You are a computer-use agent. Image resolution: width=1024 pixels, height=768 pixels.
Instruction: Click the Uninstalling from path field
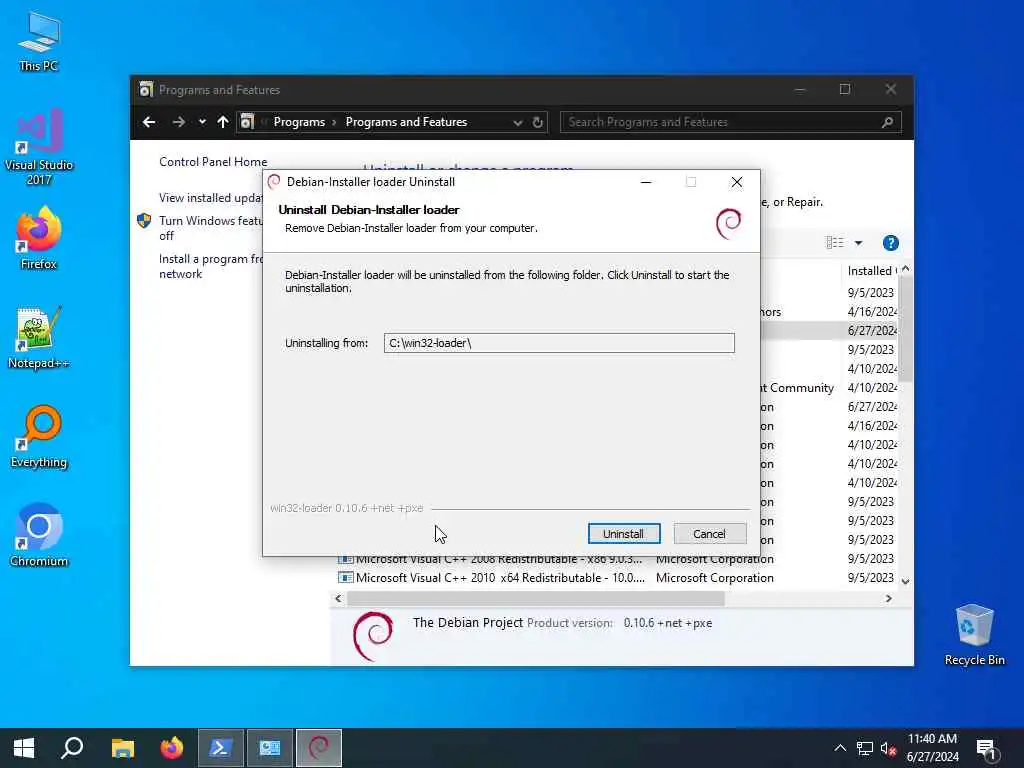tap(559, 343)
